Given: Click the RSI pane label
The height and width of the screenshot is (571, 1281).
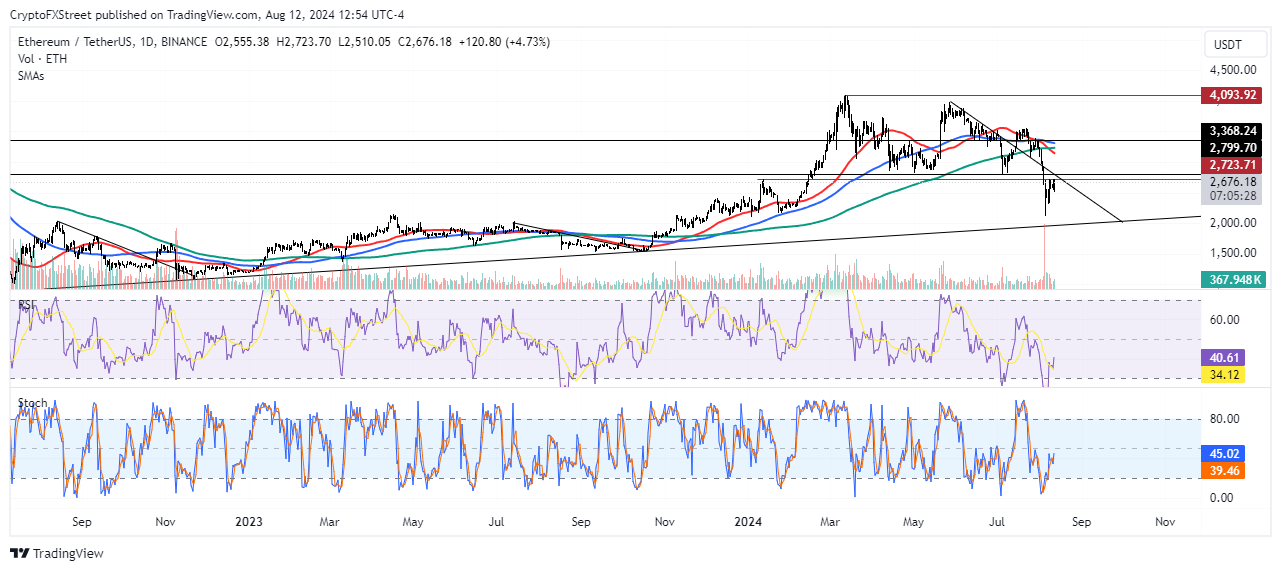Looking at the screenshot, I should 27,301.
